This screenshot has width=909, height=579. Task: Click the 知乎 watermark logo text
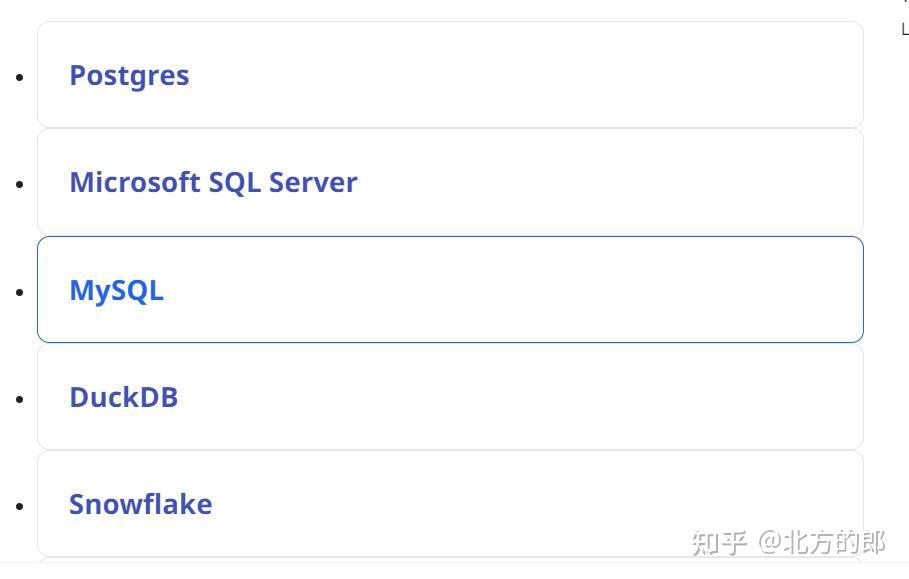point(719,543)
